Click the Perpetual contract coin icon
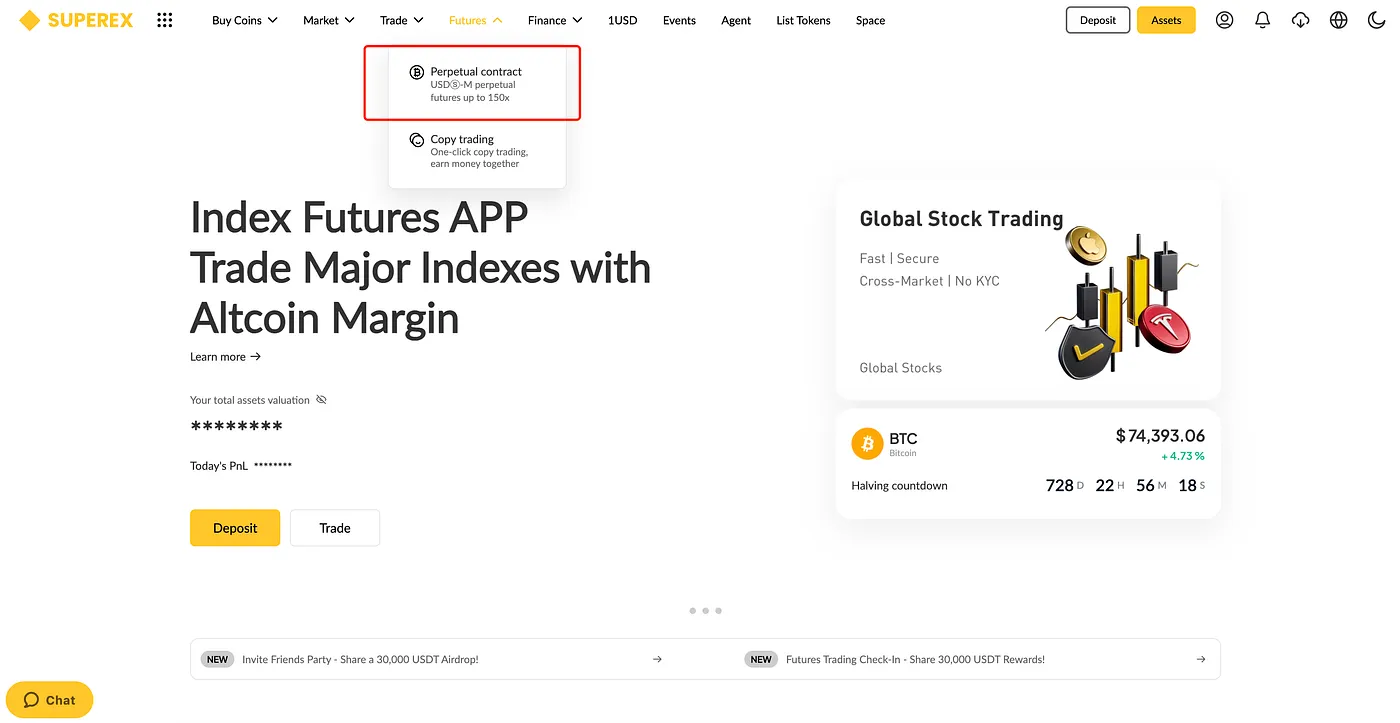Screen dimensions: 1400x723 [x=417, y=72]
